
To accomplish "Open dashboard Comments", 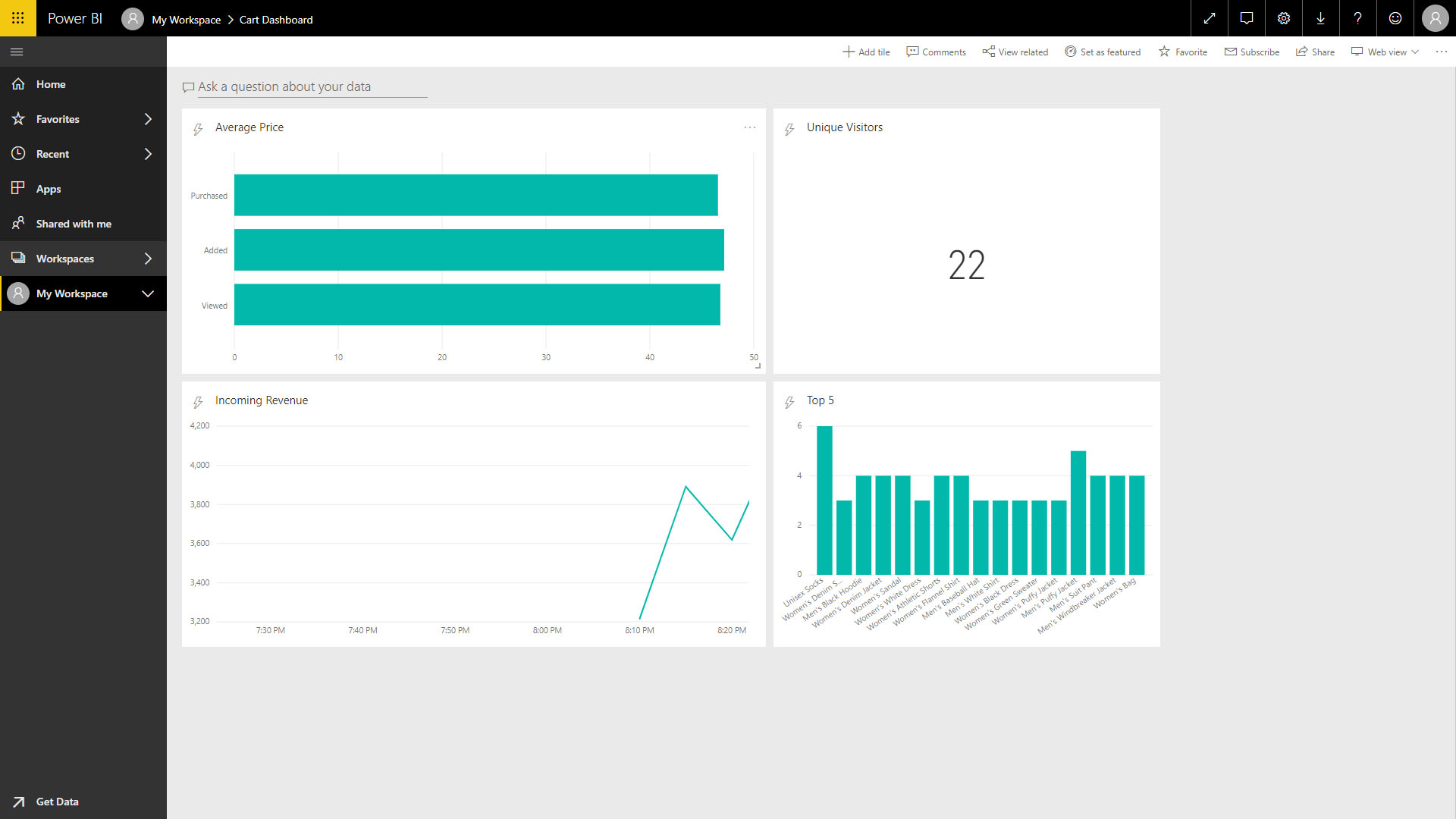I will (x=936, y=52).
